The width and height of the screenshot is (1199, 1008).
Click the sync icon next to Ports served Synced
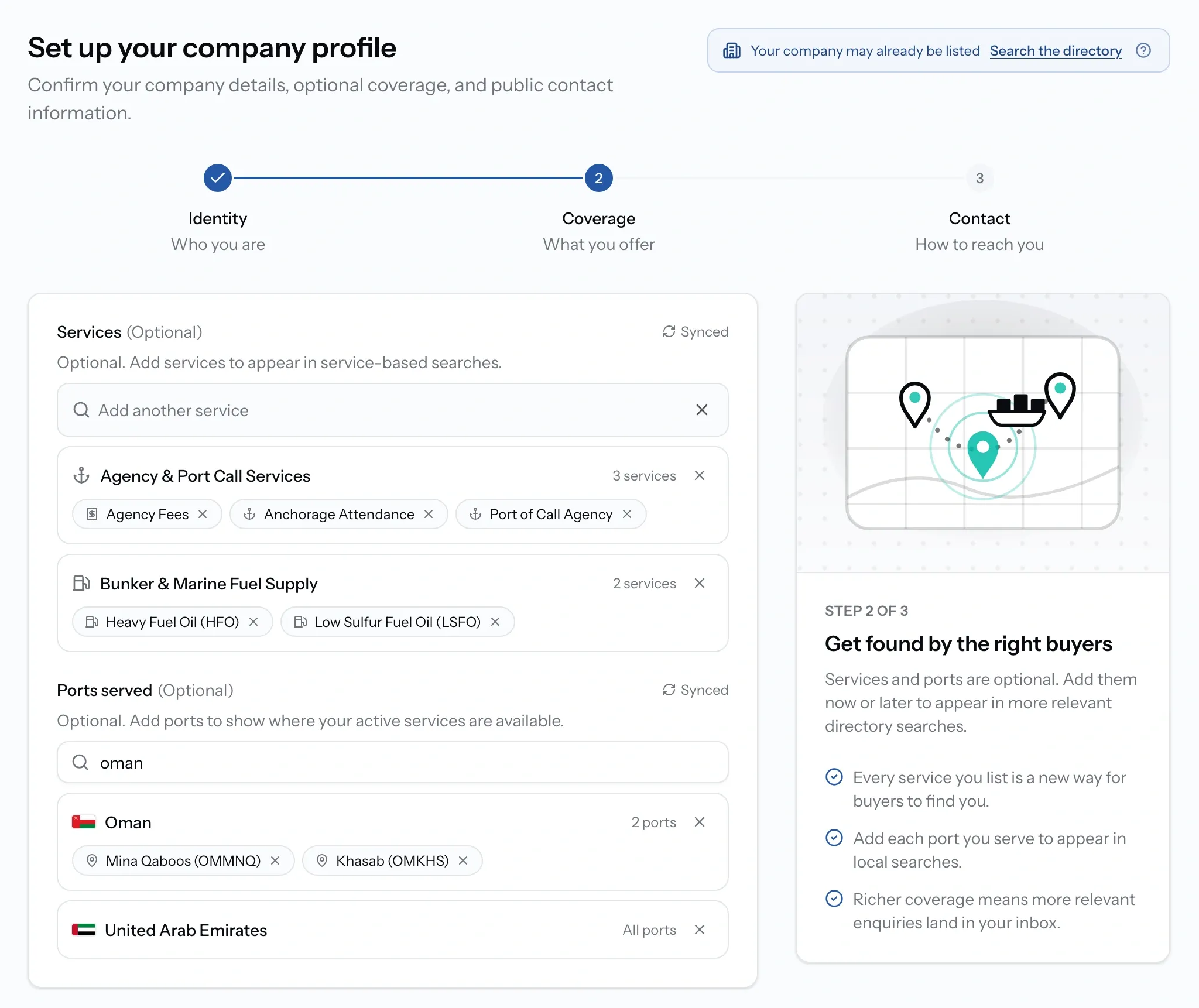click(x=669, y=690)
